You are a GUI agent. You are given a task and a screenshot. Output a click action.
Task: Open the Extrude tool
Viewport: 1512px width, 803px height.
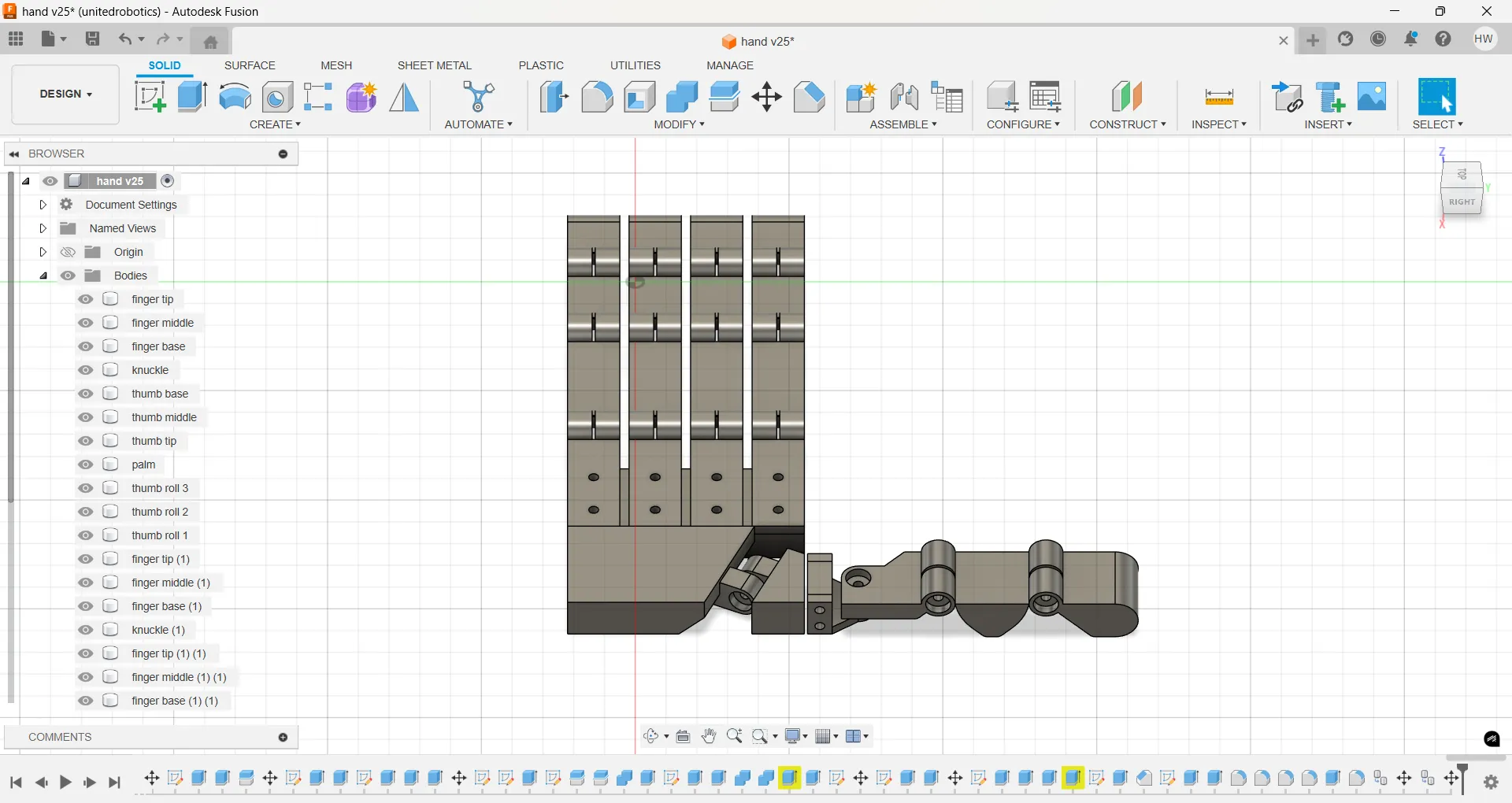point(192,96)
